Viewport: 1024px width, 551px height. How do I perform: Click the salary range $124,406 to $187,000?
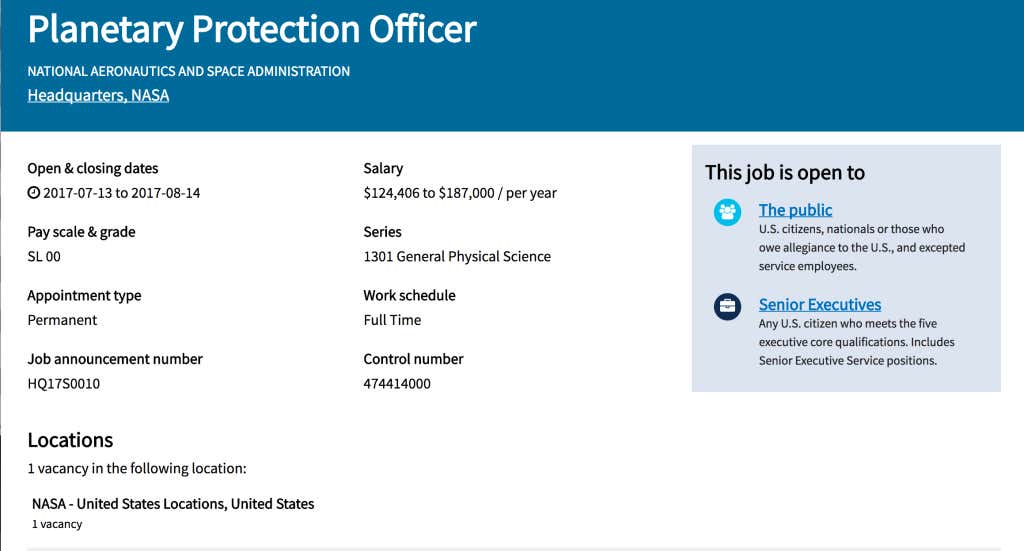click(x=460, y=193)
